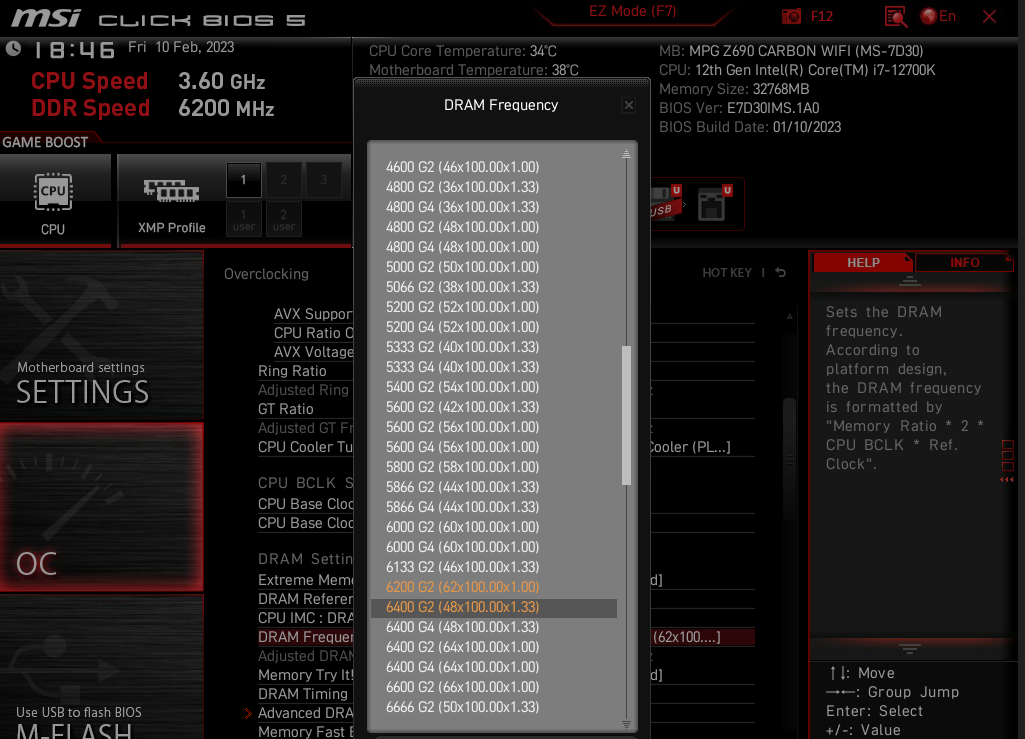Click the frequency list scroll-down arrow
Image resolution: width=1025 pixels, height=739 pixels.
(626, 725)
